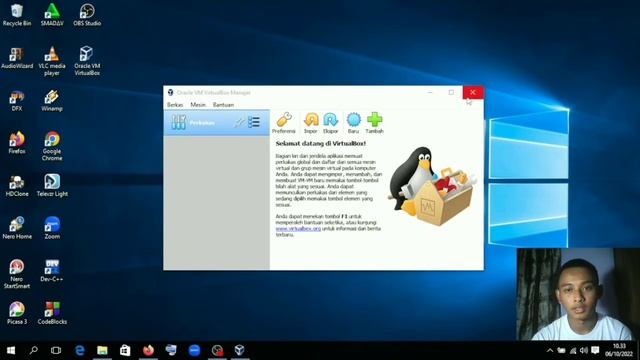Viewport: 640px width, 360px height.
Task: Switch to VirtualBox on the taskbar
Action: click(x=240, y=350)
